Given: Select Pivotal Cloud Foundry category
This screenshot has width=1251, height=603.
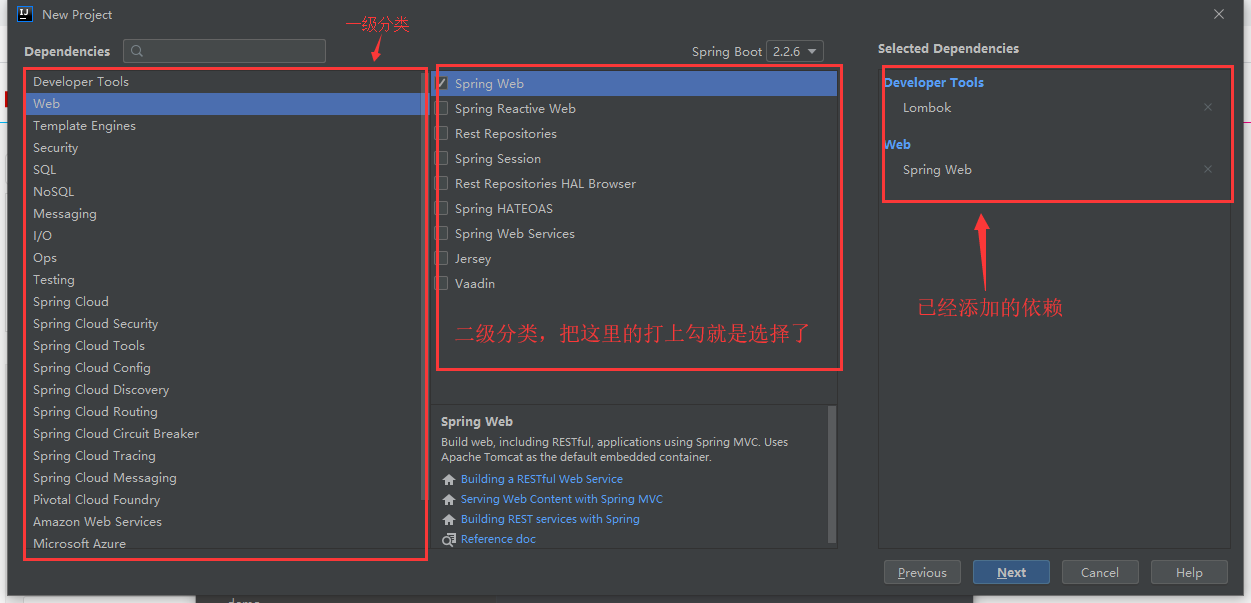Looking at the screenshot, I should (x=223, y=500).
